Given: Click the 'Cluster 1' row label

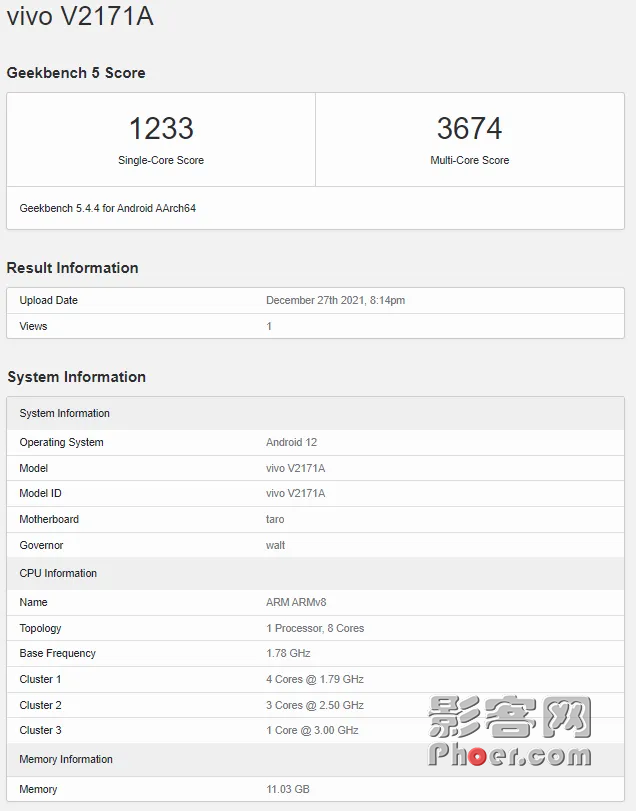Looking at the screenshot, I should [40, 679].
